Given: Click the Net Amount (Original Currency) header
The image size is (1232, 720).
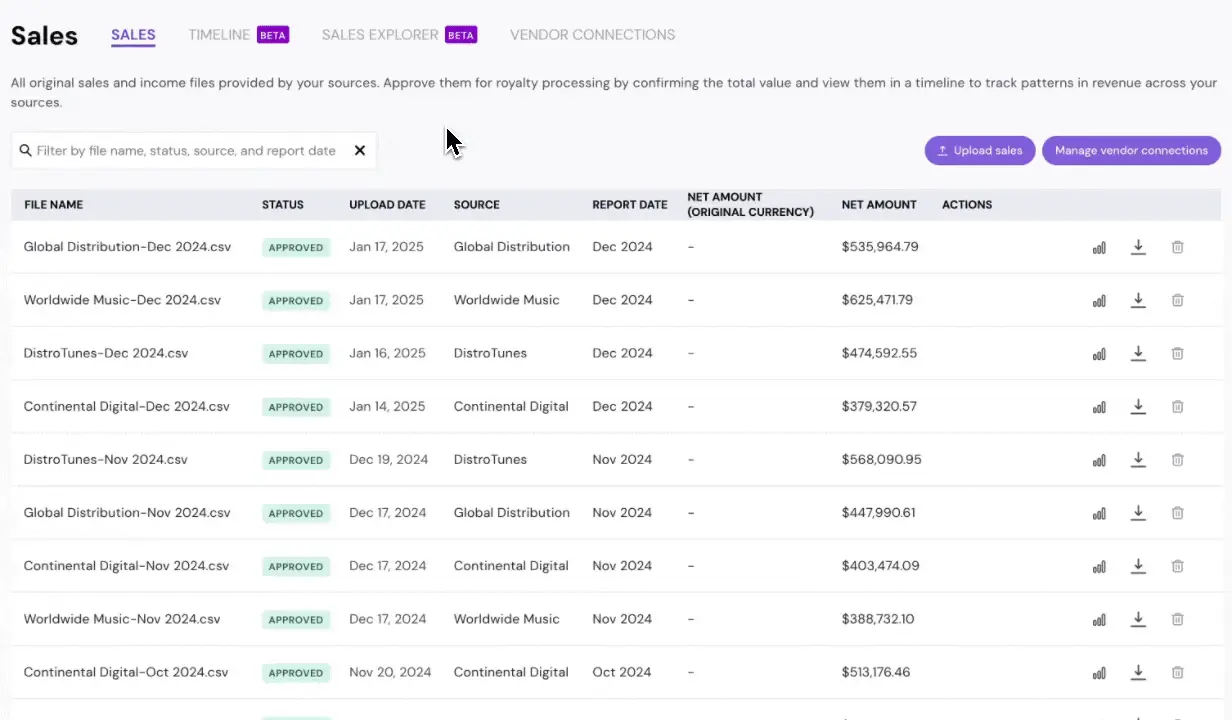Looking at the screenshot, I should [750, 205].
